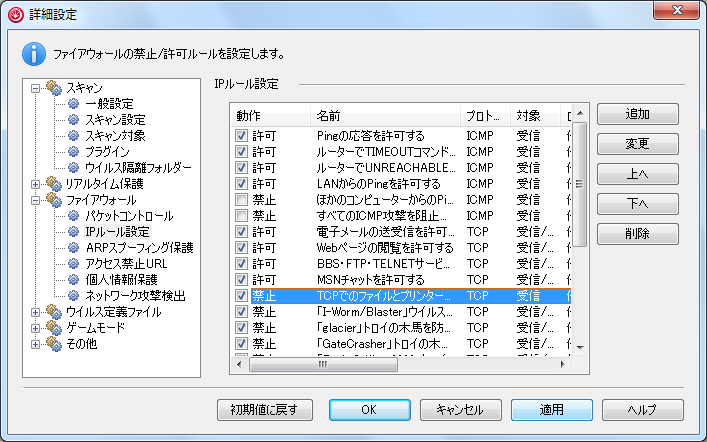
Task: Click the gear icon beside 一般設定
Action: (74, 103)
